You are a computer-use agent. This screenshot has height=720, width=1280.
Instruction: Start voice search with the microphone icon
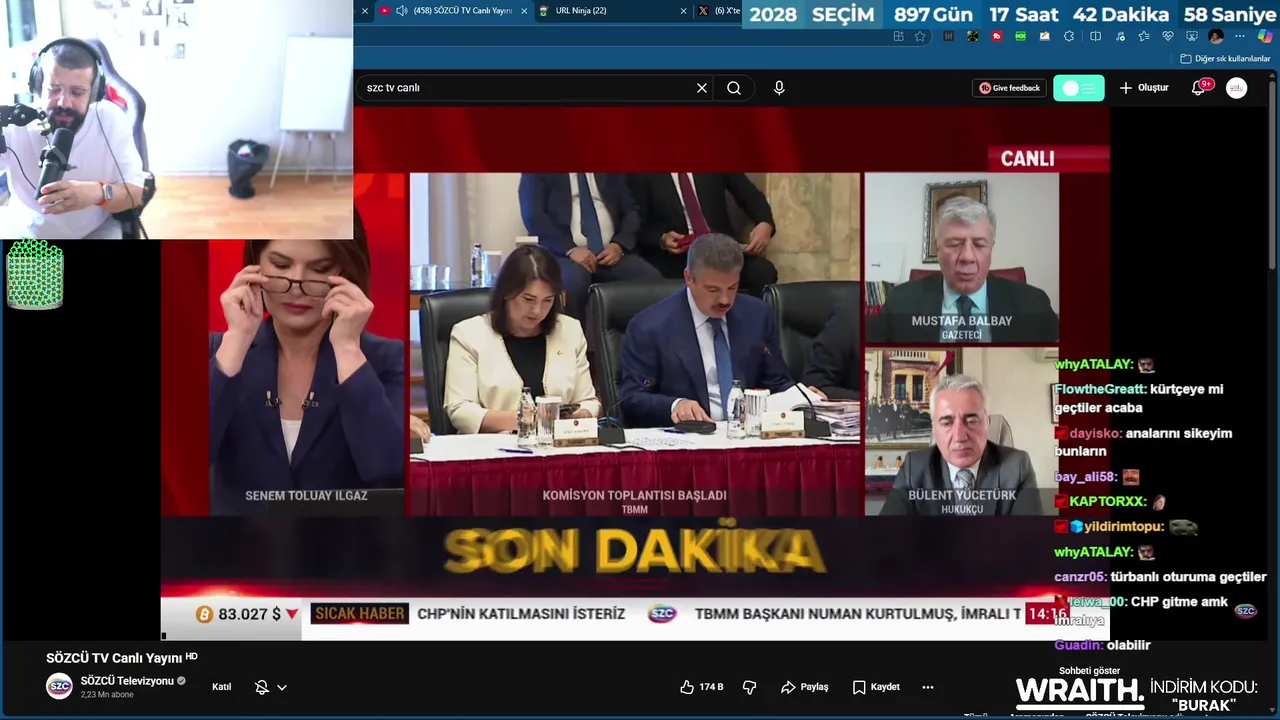coord(779,88)
